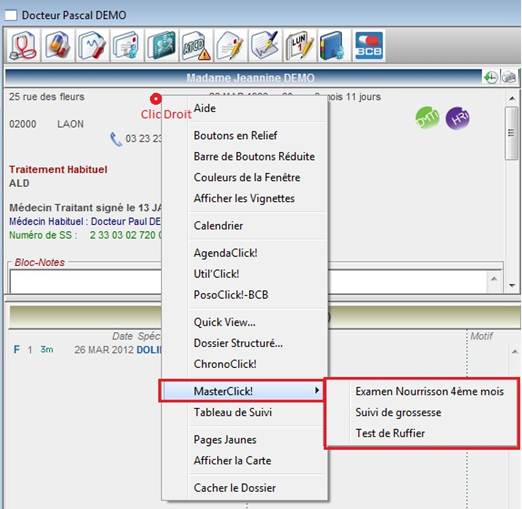The image size is (522, 509).
Task: Click the green DMT round badge
Action: coord(428,117)
